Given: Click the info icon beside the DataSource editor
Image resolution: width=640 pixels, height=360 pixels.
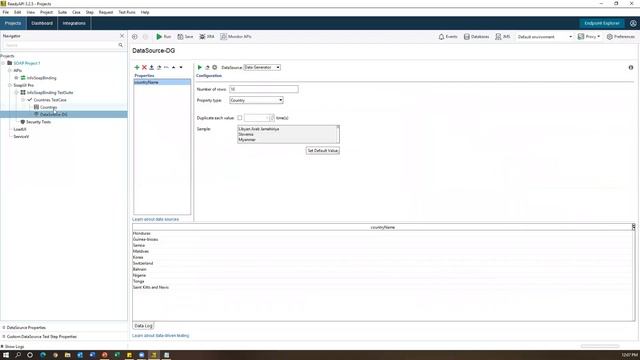Looking at the screenshot, I should pyautogui.click(x=631, y=67).
